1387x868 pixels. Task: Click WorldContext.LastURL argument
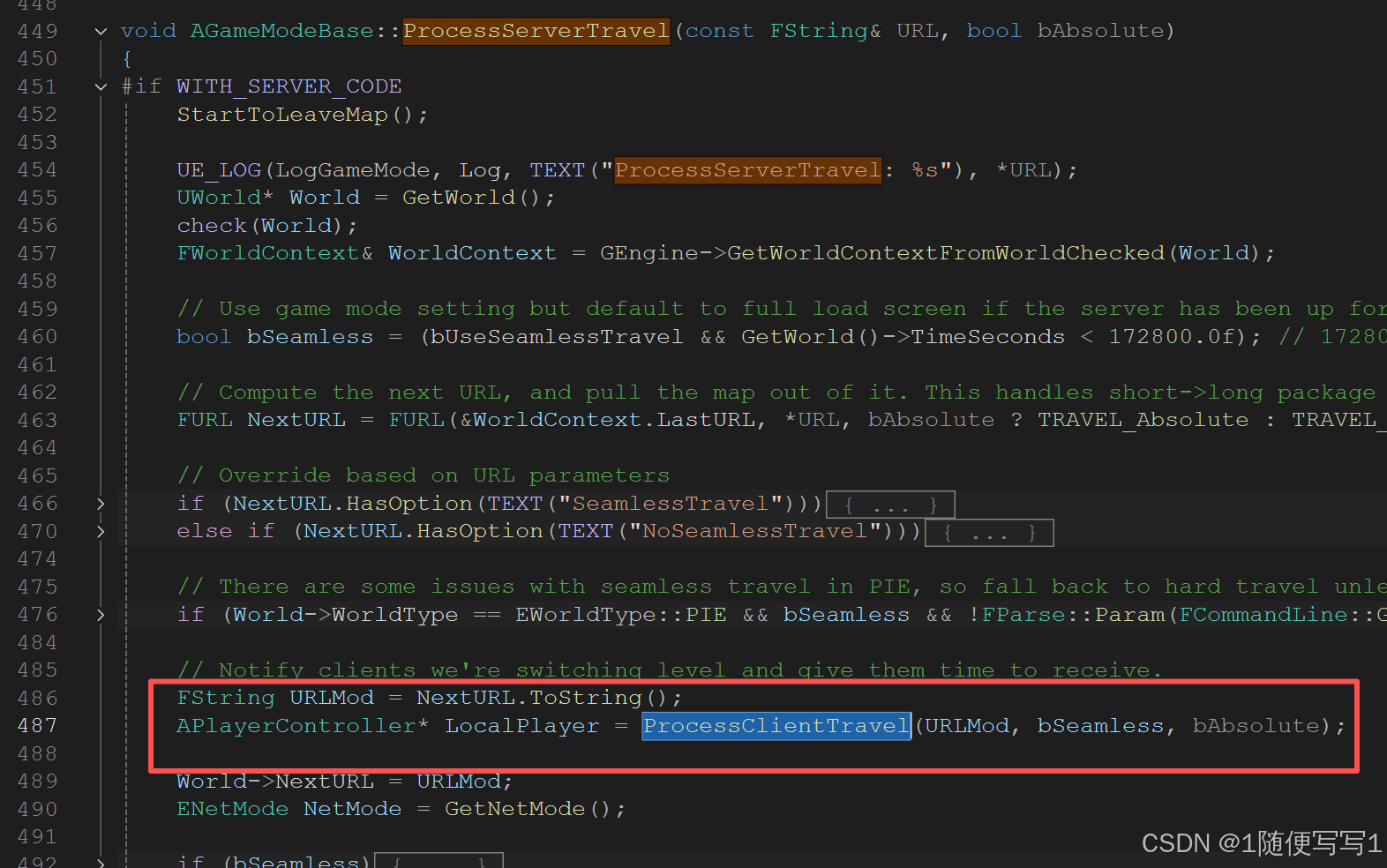tap(613, 420)
